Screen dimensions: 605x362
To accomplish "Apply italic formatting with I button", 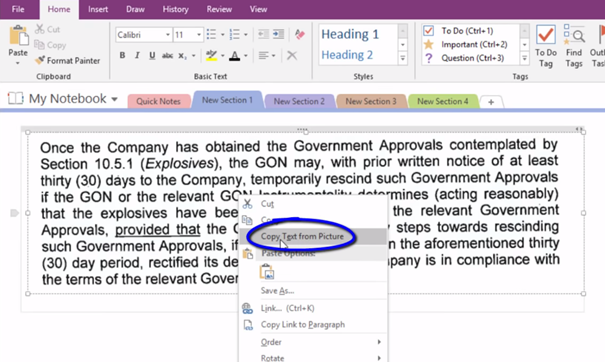I will click(x=137, y=56).
